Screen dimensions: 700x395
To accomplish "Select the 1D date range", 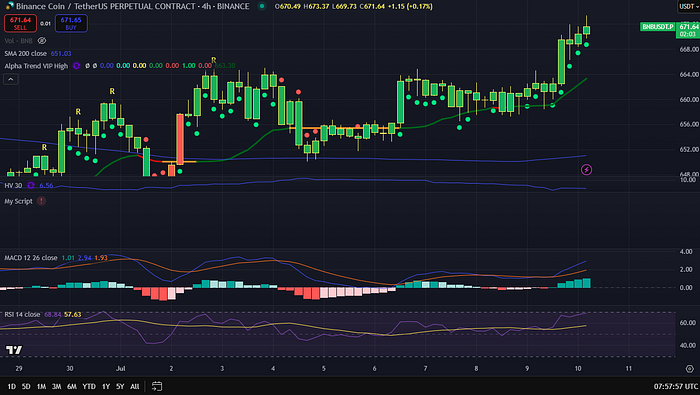I will point(12,387).
